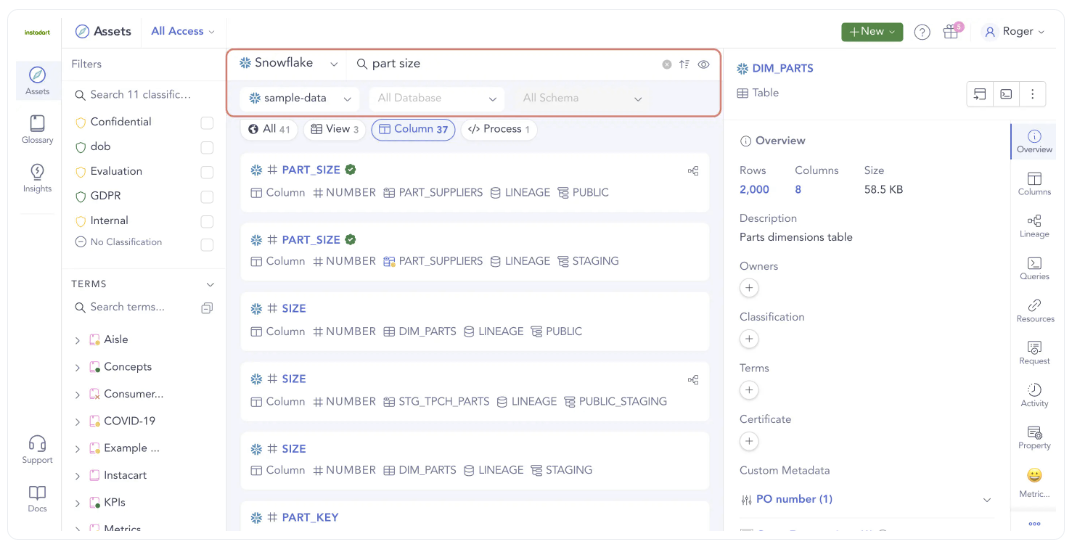The width and height of the screenshot is (1073, 546).
Task: Toggle the eye visibility icon in search bar
Action: click(703, 64)
